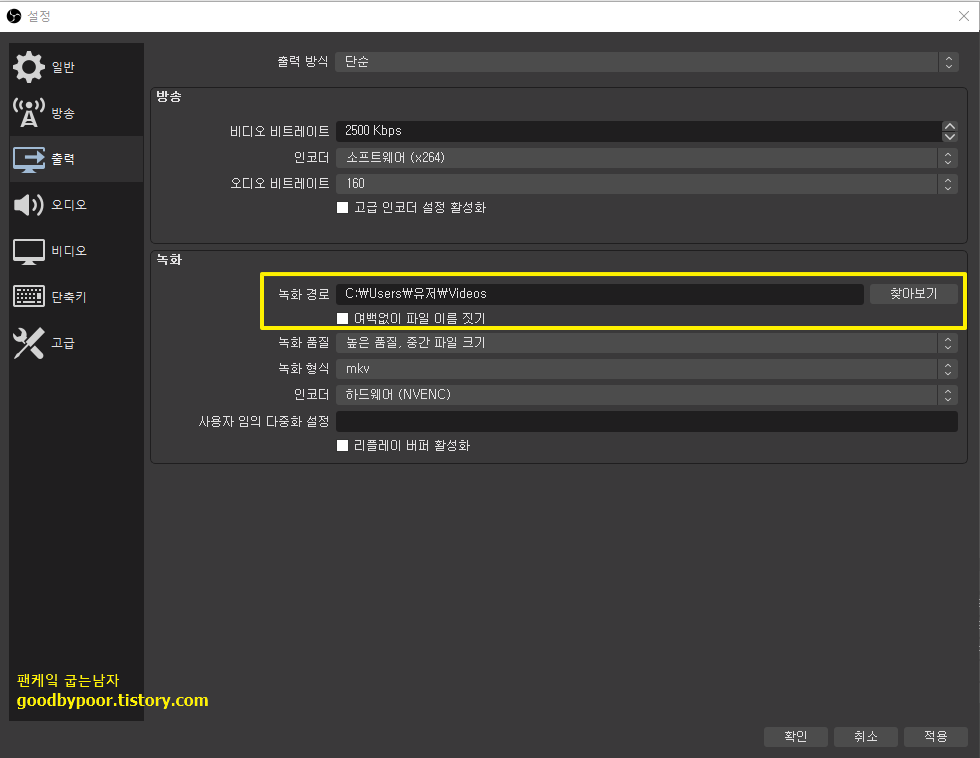
Task: Toggle 여백없이 파일 이름 짓기 checkbox
Action: (x=342, y=319)
